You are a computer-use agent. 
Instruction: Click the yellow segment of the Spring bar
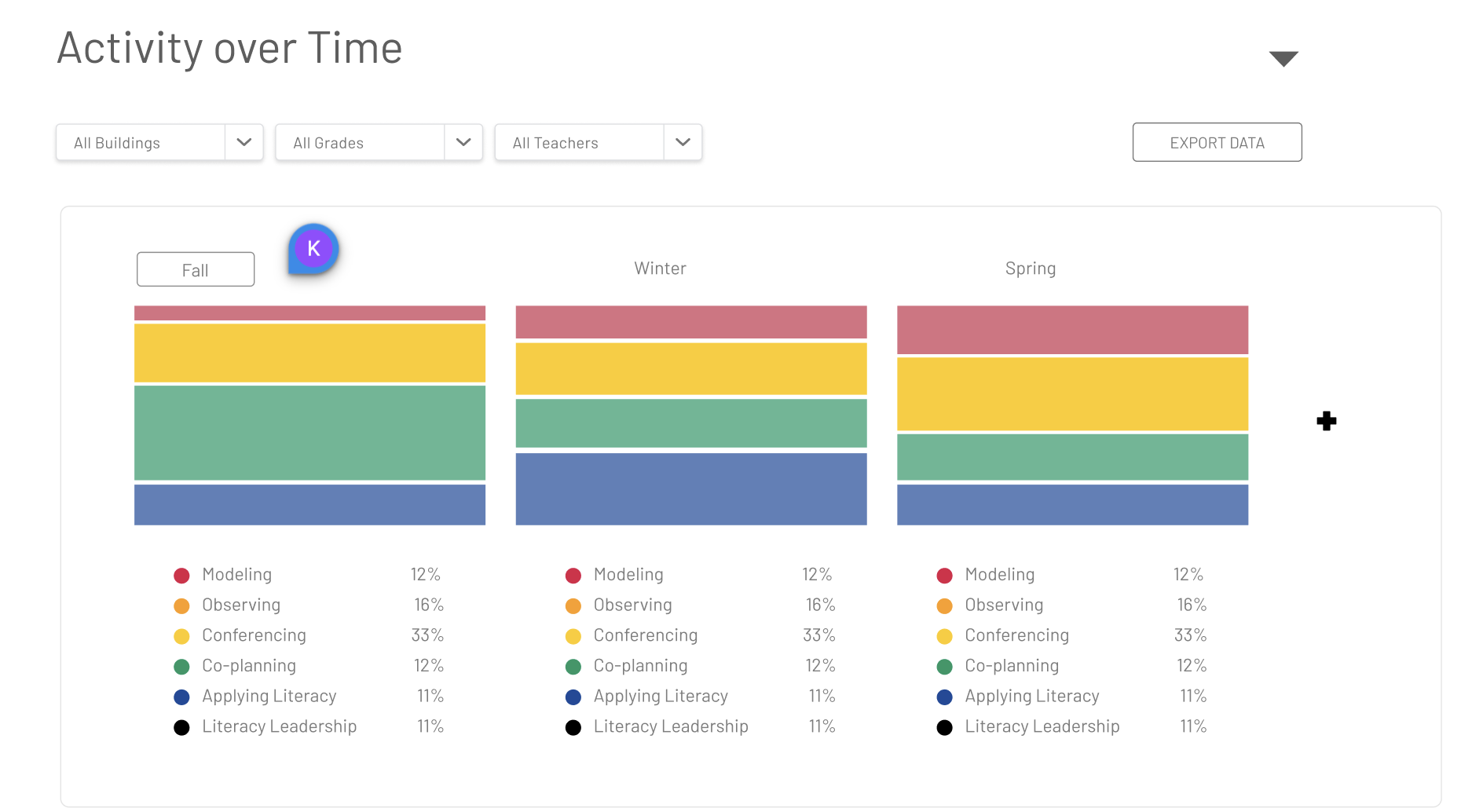pyautogui.click(x=1072, y=393)
